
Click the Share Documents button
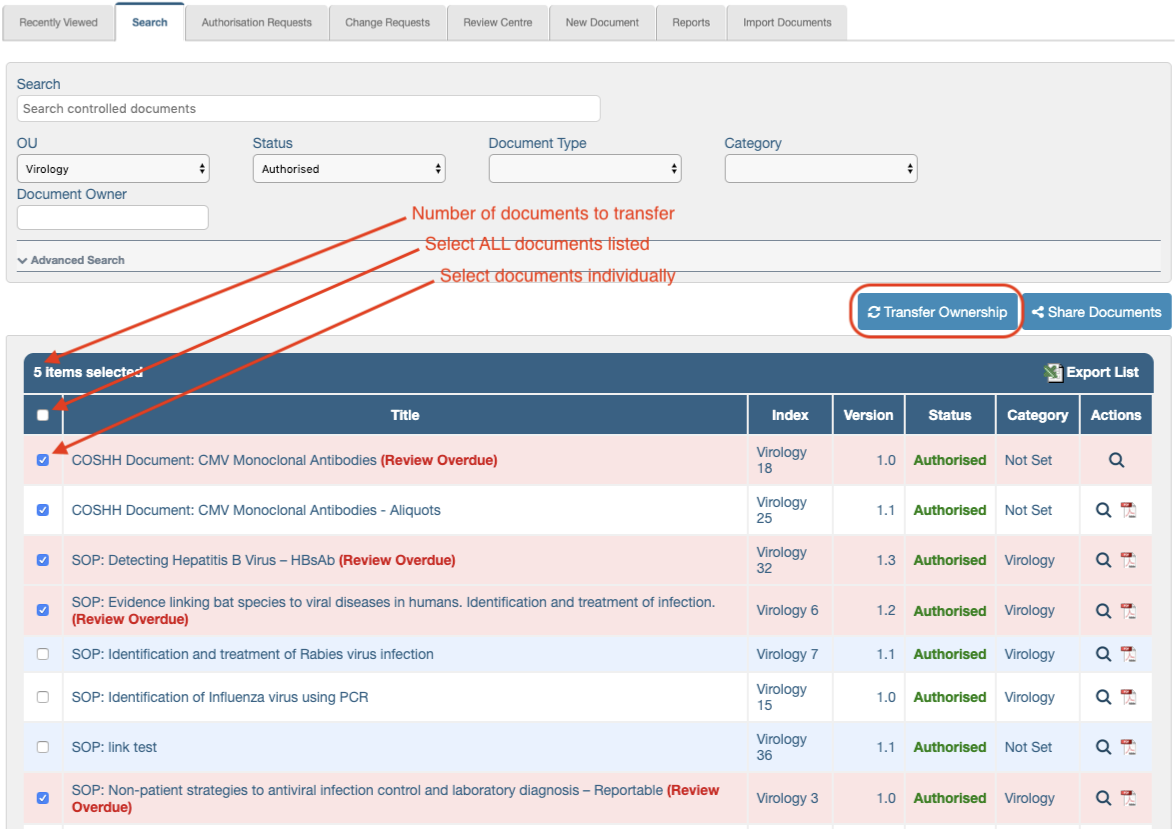pyautogui.click(x=1096, y=312)
